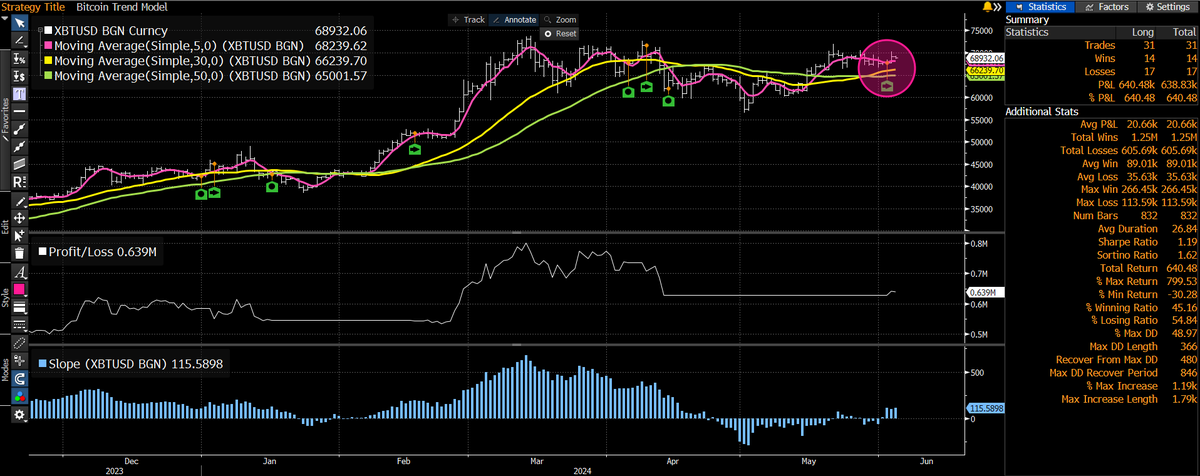Open the gear settings in left toolbar
This screenshot has height=476, width=1200.
coord(18,413)
